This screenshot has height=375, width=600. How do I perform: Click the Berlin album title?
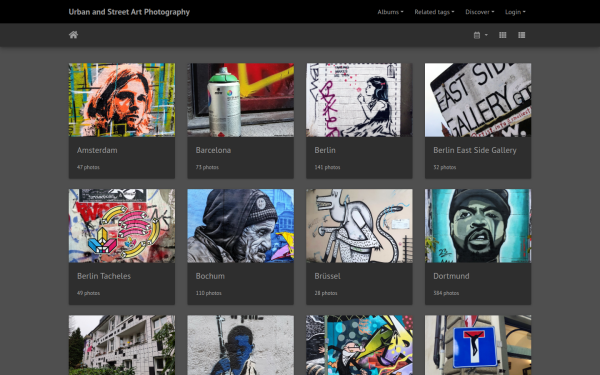click(325, 150)
